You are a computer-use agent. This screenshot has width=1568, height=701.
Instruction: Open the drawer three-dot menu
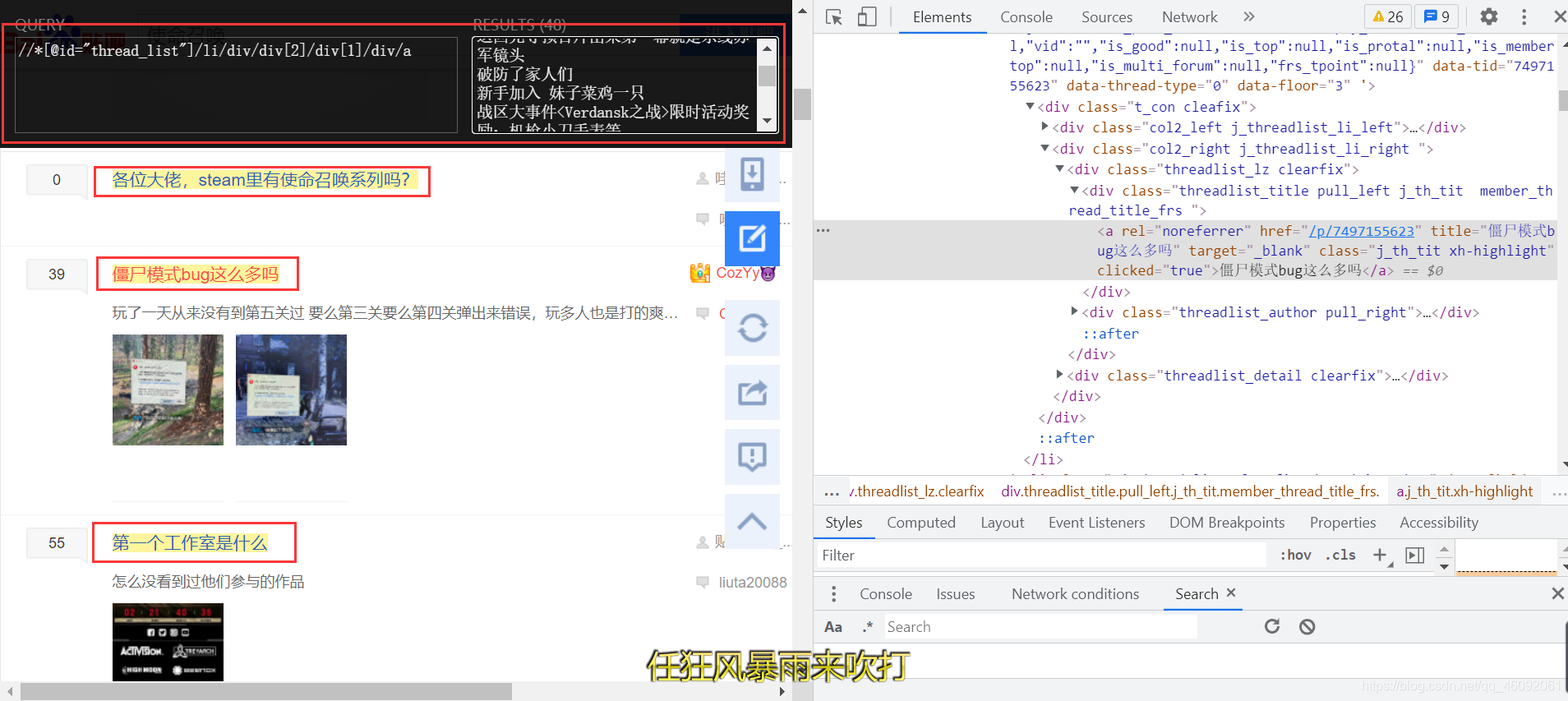click(x=834, y=594)
